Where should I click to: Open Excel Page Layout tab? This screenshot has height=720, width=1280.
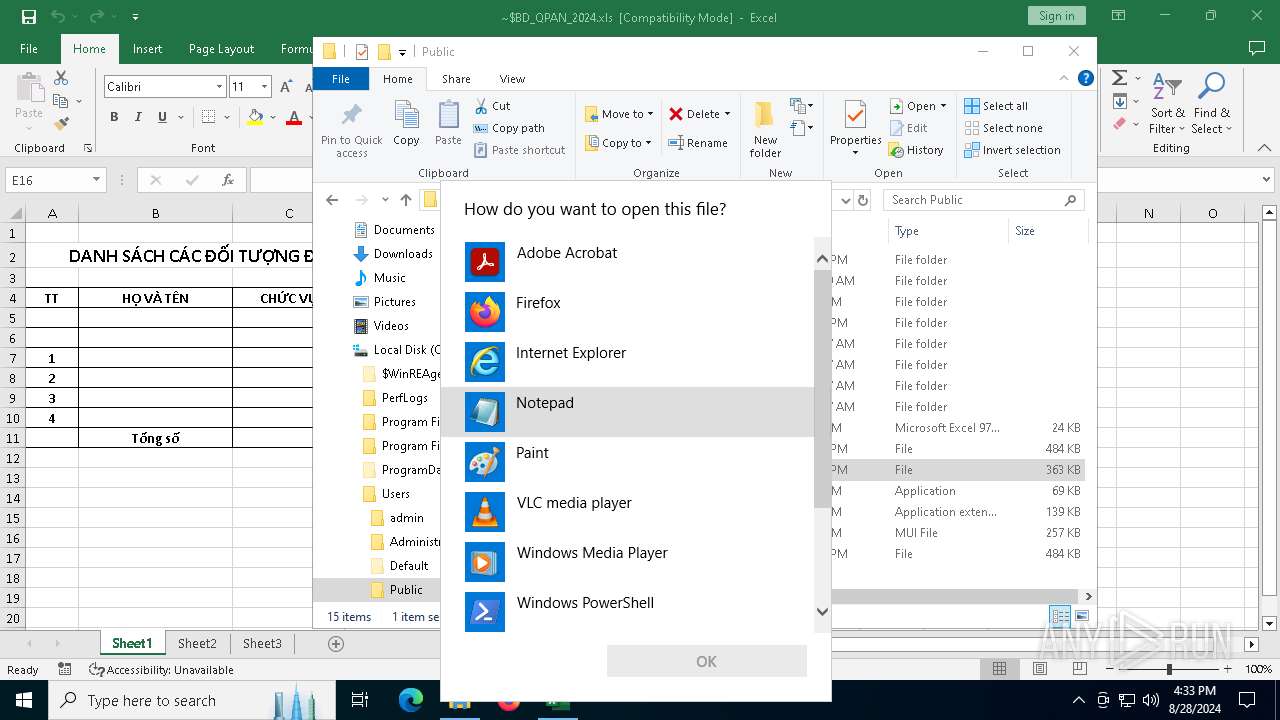pyautogui.click(x=221, y=49)
